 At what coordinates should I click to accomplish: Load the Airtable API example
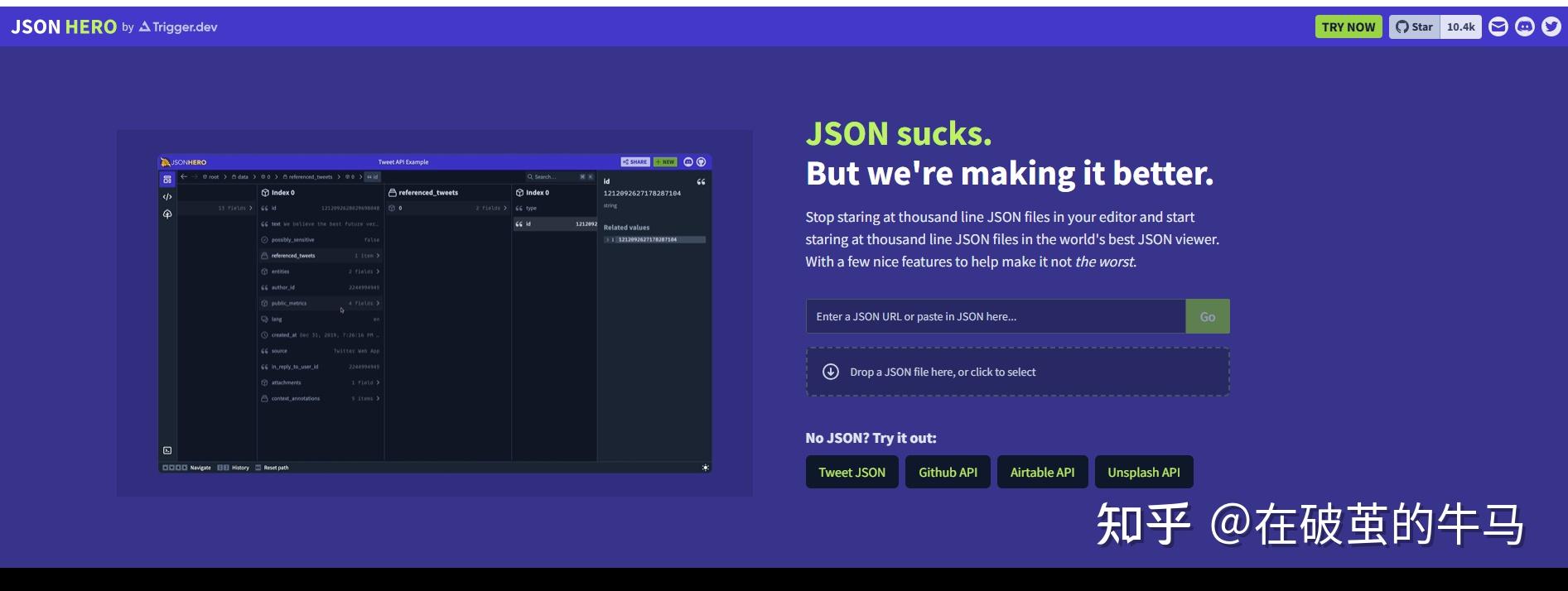(x=1042, y=472)
